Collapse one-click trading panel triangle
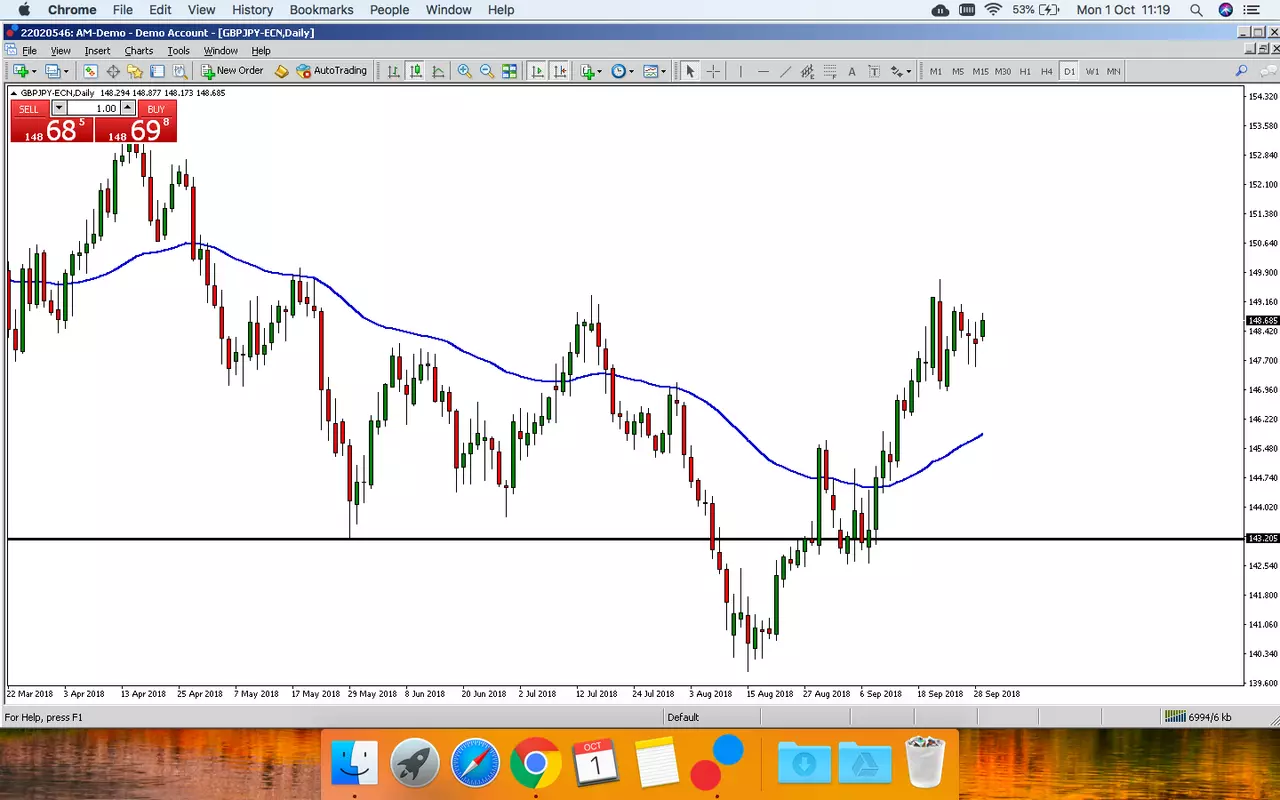 (x=14, y=93)
